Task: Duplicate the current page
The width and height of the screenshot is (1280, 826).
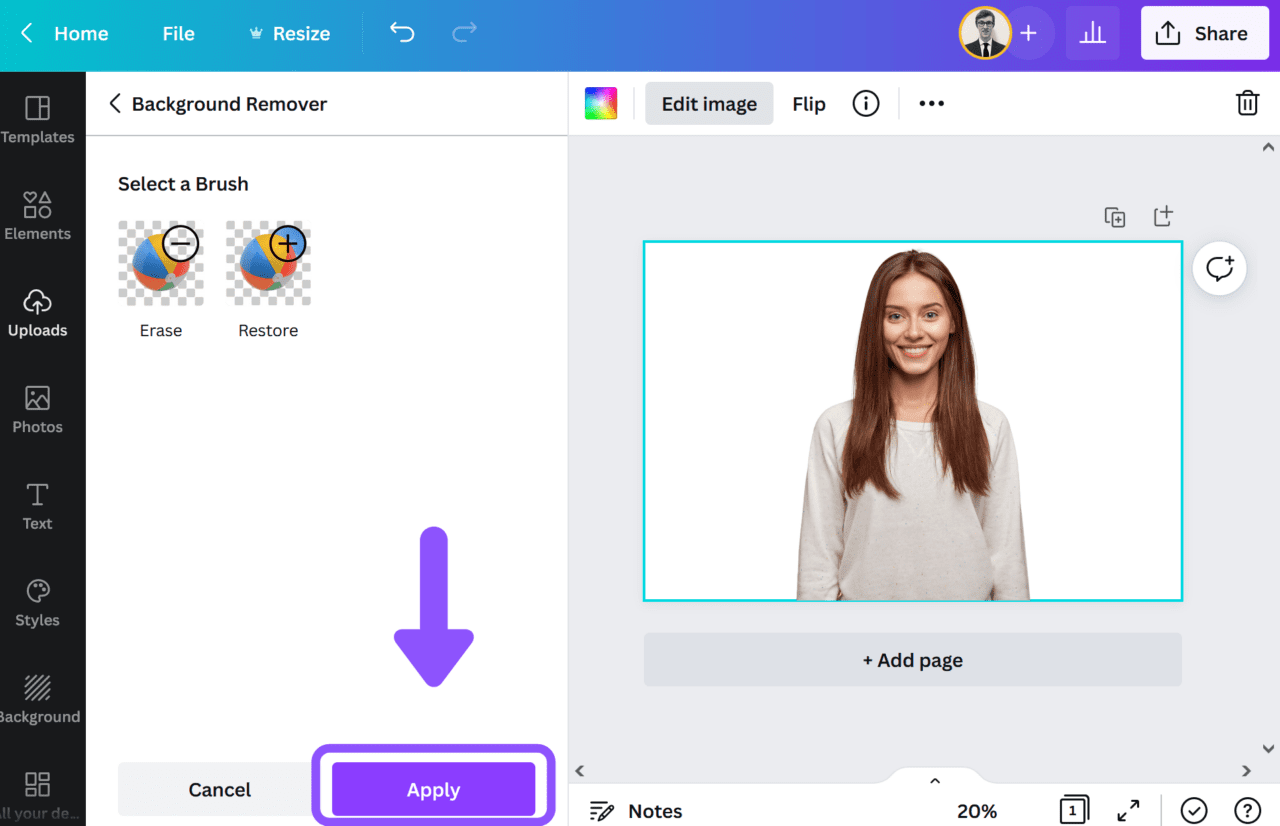Action: 1114,216
